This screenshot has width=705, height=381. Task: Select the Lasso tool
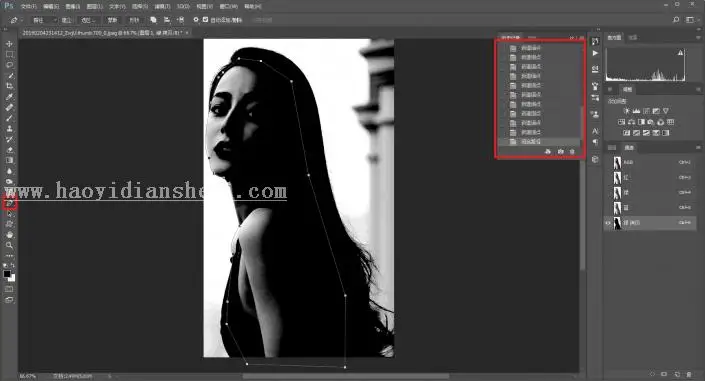[x=9, y=65]
